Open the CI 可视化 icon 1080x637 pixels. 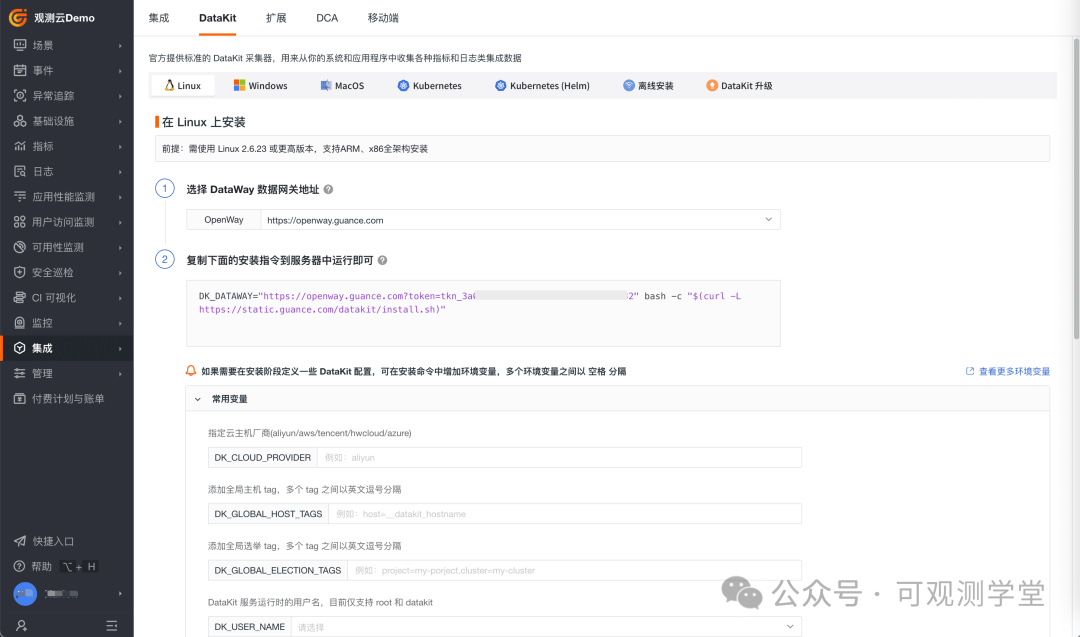click(x=20, y=297)
